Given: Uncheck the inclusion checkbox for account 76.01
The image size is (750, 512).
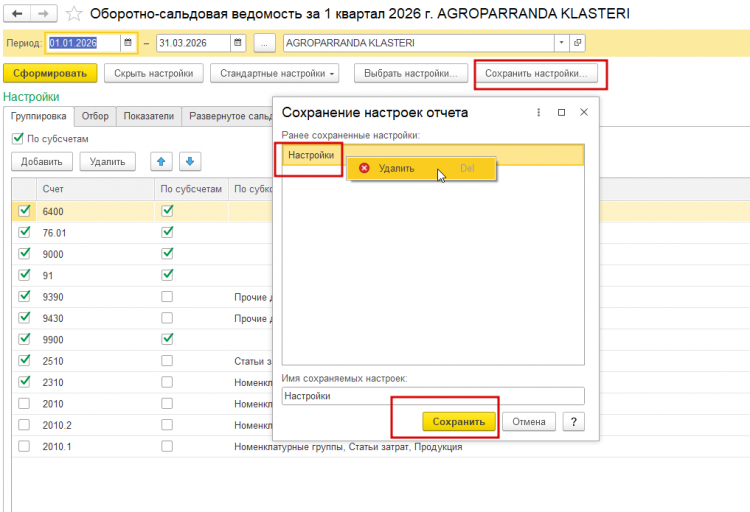Looking at the screenshot, I should [x=24, y=233].
